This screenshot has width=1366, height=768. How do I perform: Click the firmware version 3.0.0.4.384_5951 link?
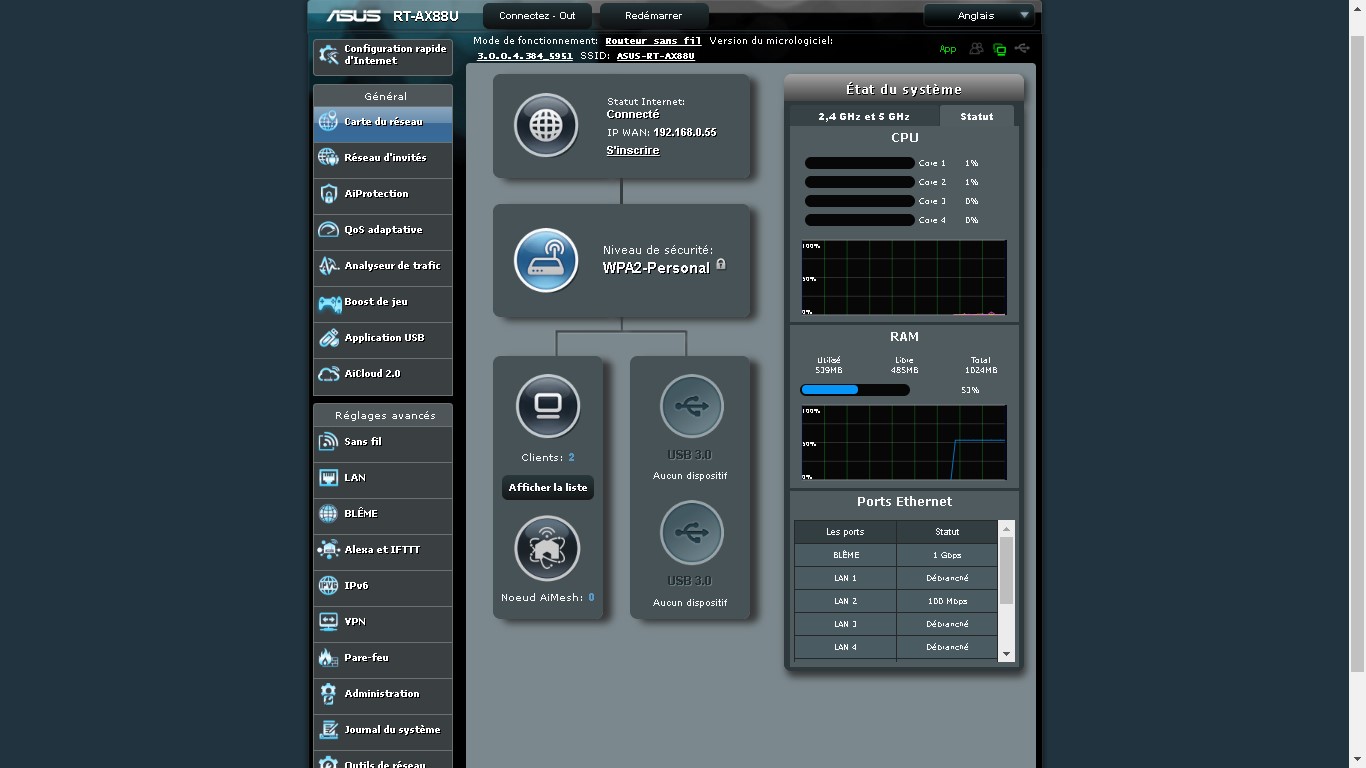524,56
